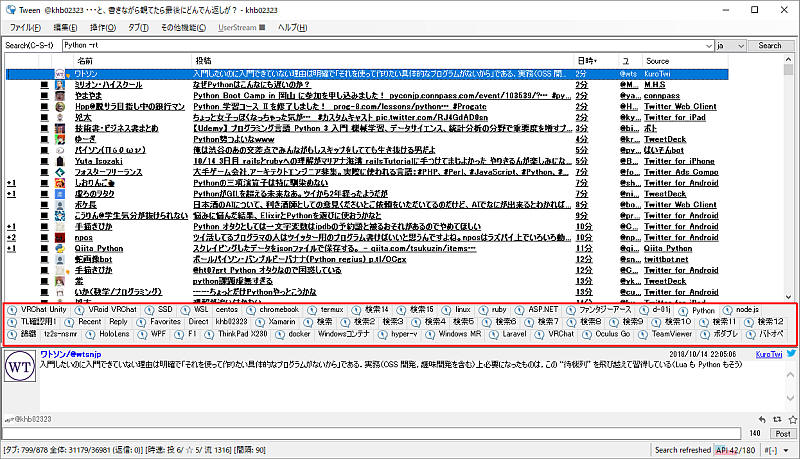Image resolution: width=800 pixels, height=459 pixels.
Task: Click the Twitter bird icon beside KuroTwi
Action: pos(791,353)
